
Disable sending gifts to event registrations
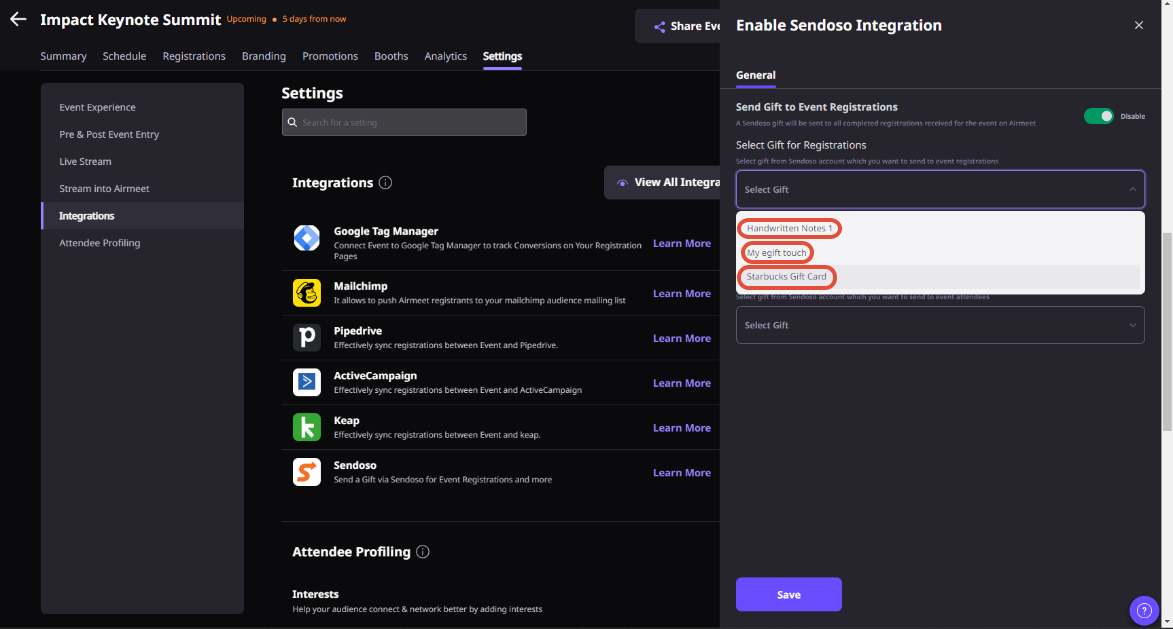[x=1097, y=116]
